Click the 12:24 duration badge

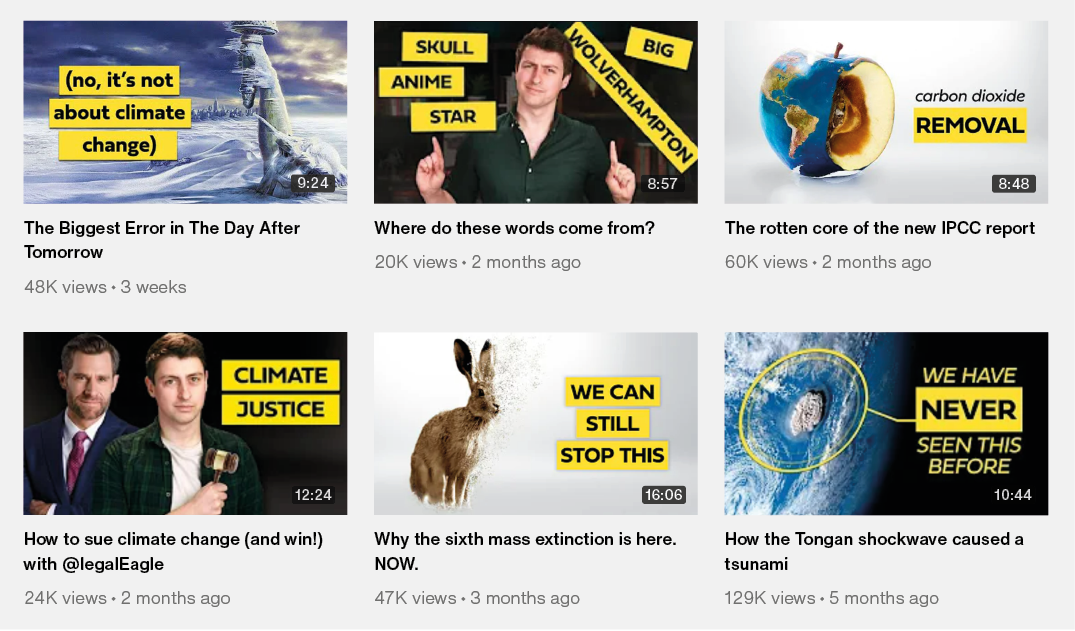click(313, 495)
